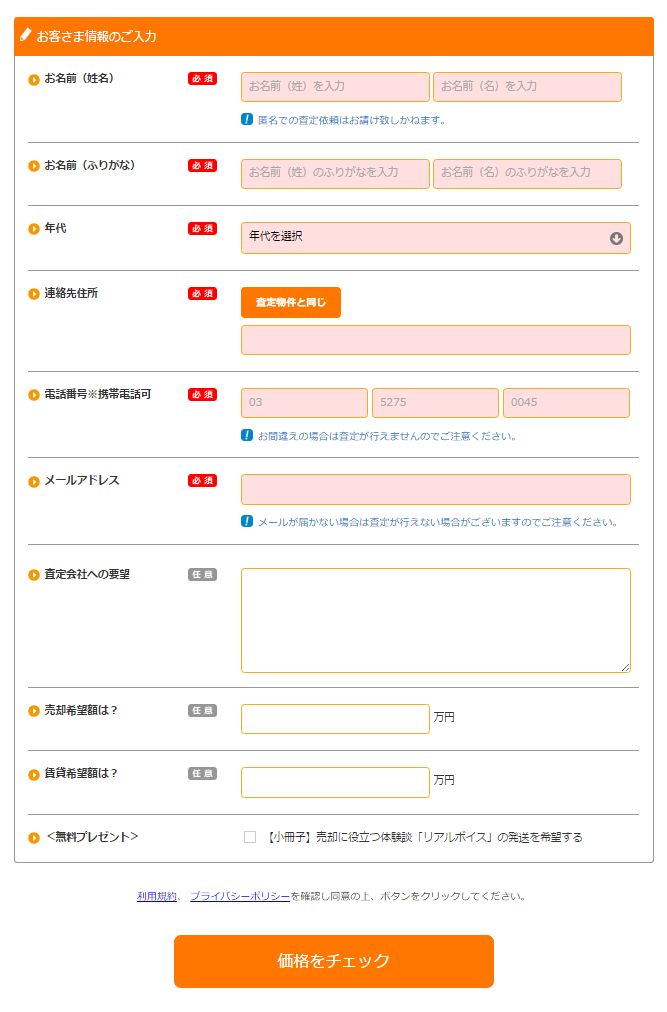Click the arrow bullet icon next to 年代
The width and height of the screenshot is (667, 1012).
[34, 229]
